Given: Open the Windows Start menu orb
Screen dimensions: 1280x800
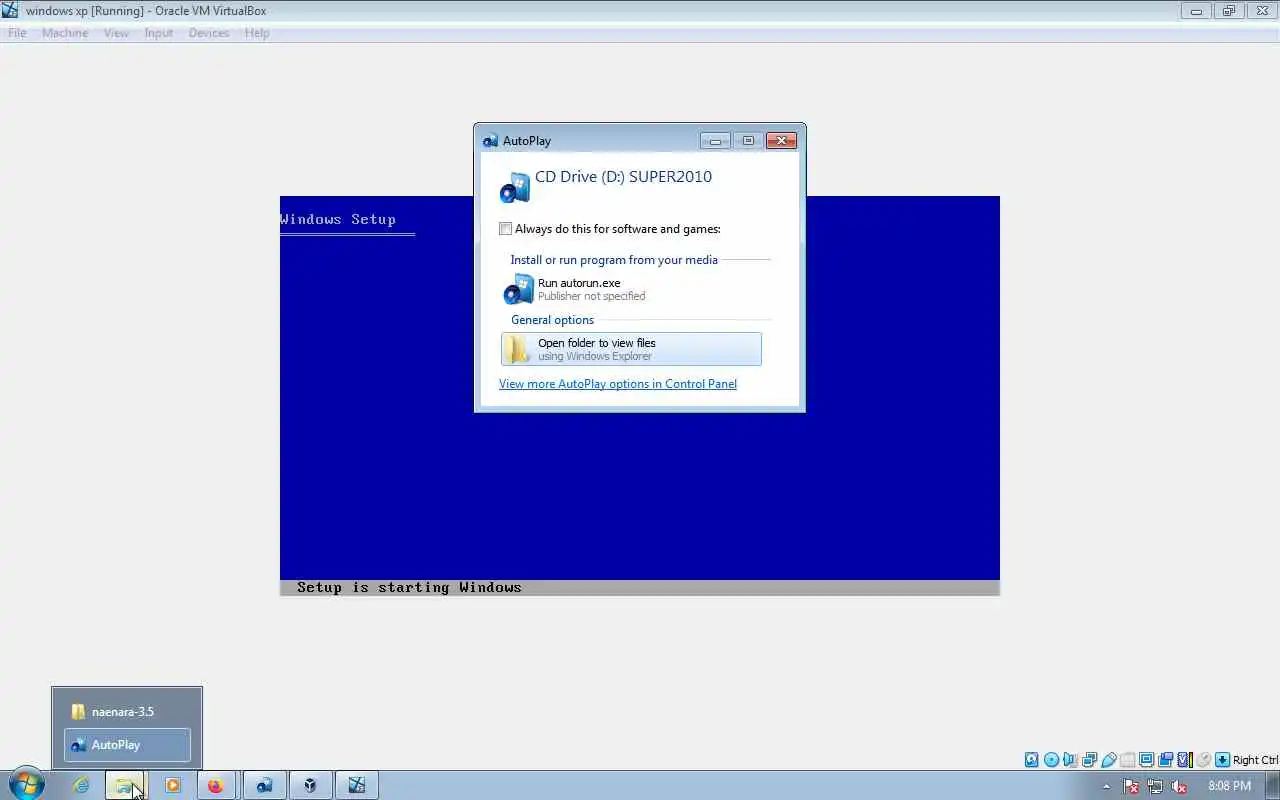Looking at the screenshot, I should pos(26,785).
